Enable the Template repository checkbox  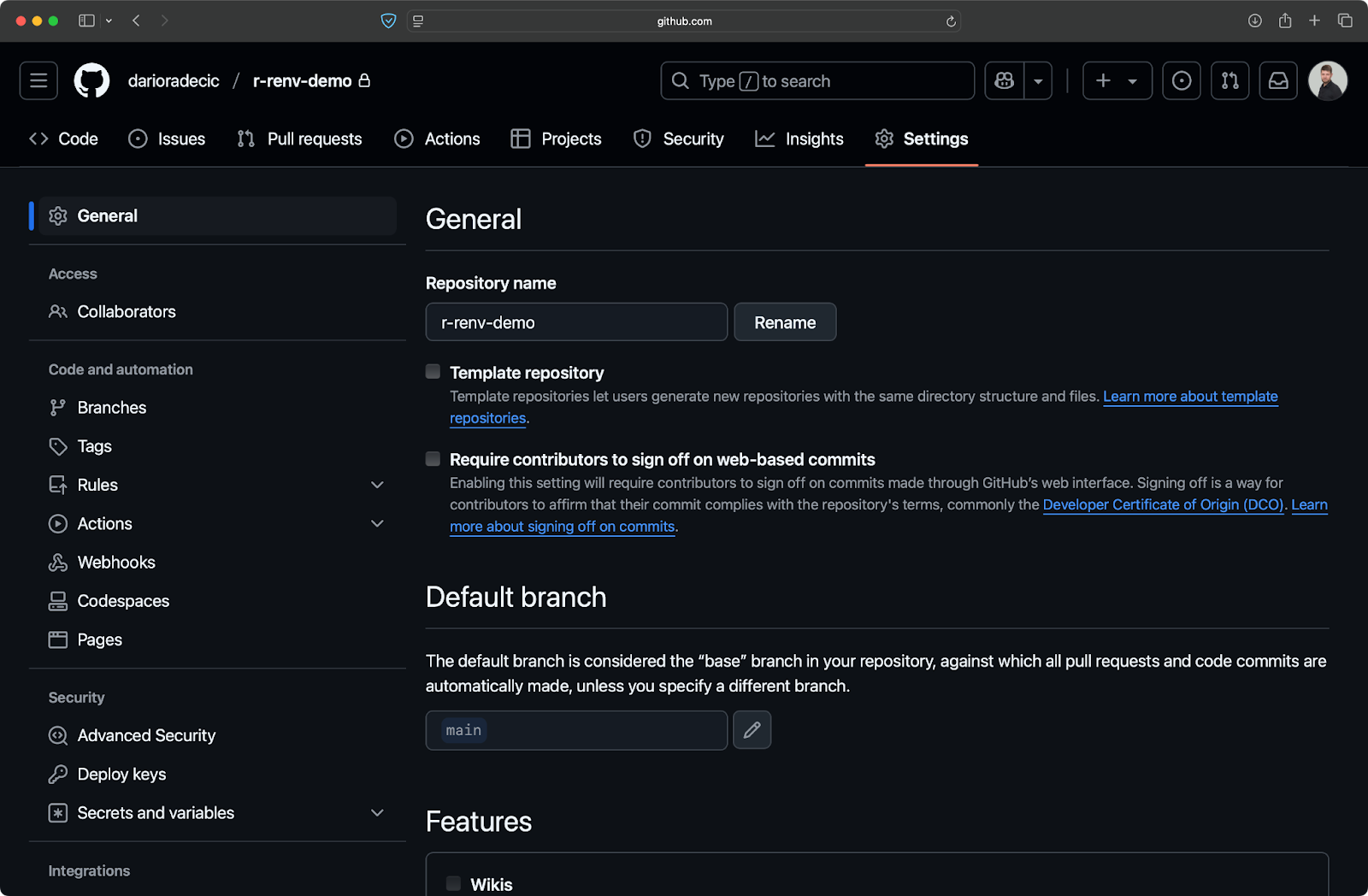[433, 371]
